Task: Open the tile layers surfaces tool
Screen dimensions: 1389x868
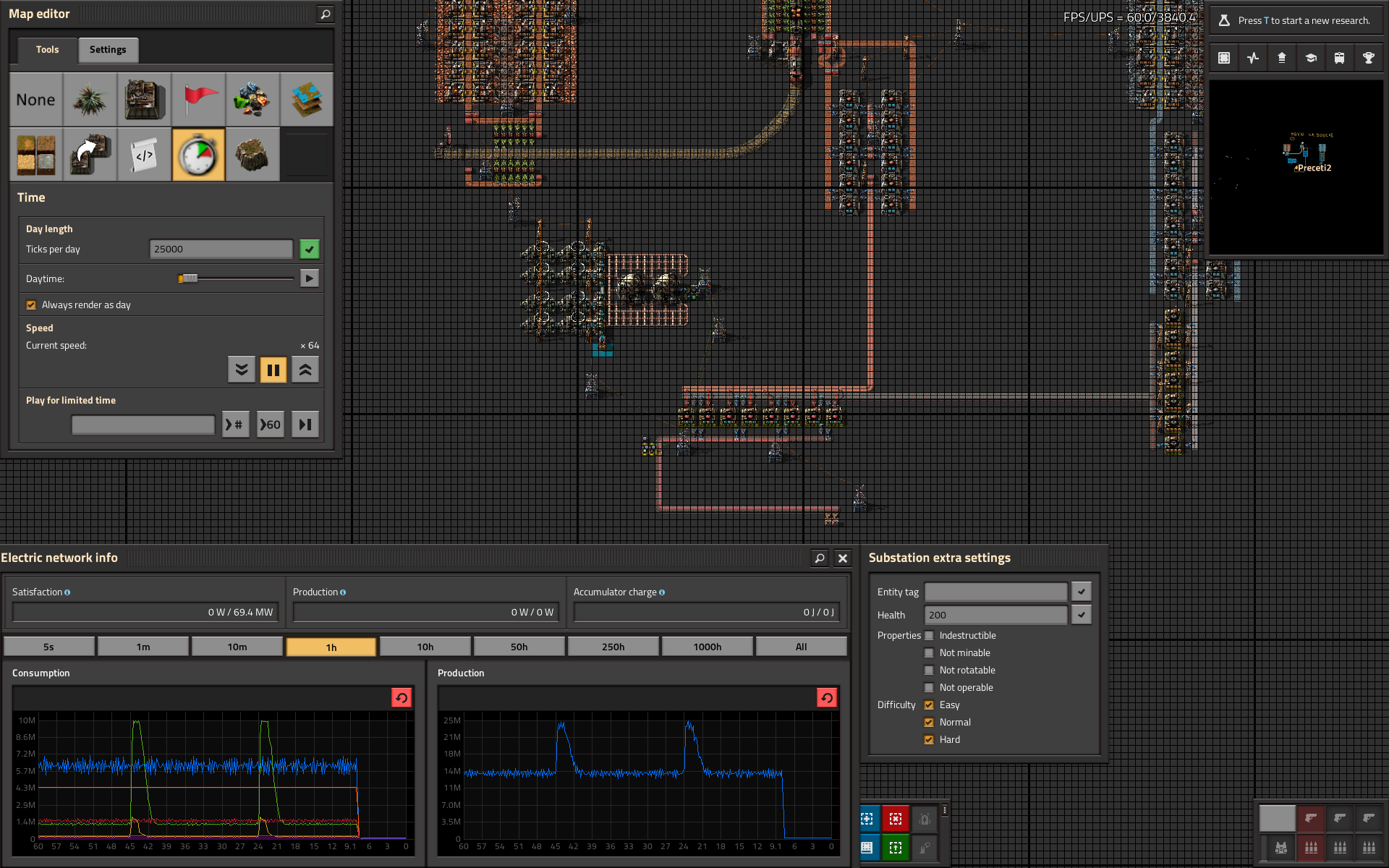Action: 307,100
